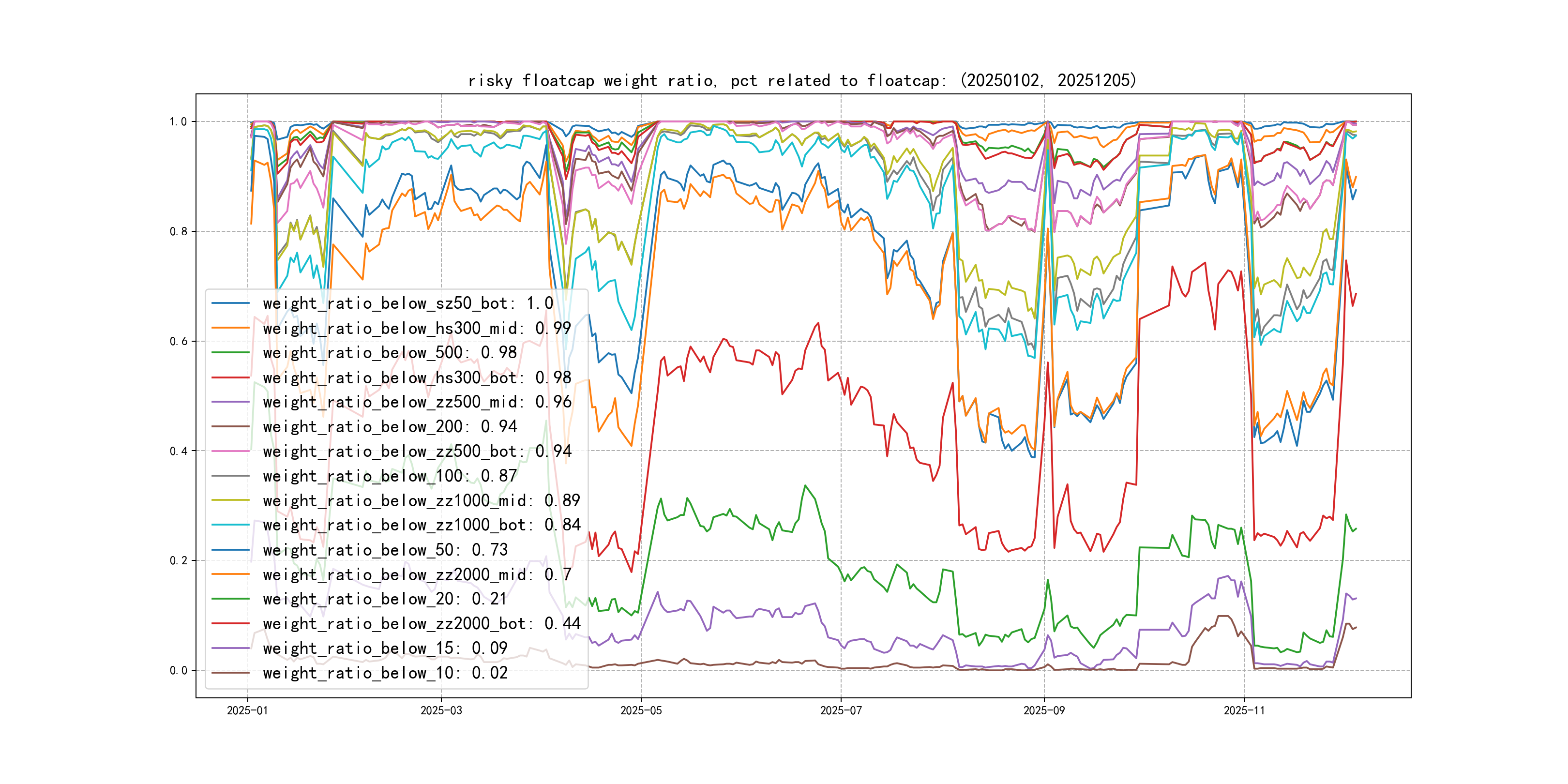Viewport: 1568px width, 784px height.
Task: Click legend entry weight_ratio_below_sz50_bot
Action: [x=408, y=303]
